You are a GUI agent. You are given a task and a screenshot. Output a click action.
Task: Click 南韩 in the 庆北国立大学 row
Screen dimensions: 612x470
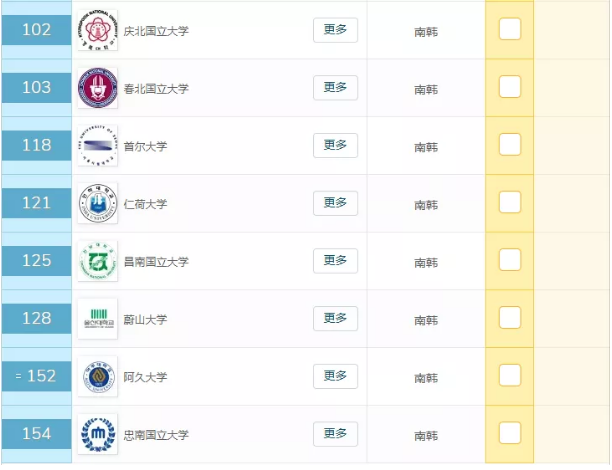426,31
